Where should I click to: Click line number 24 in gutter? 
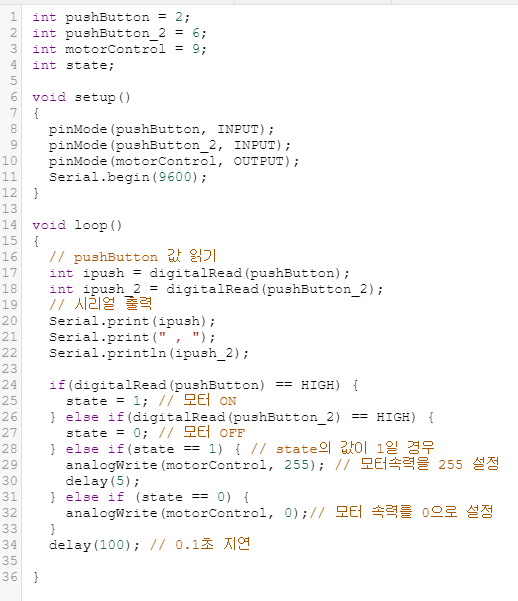pyautogui.click(x=10, y=384)
